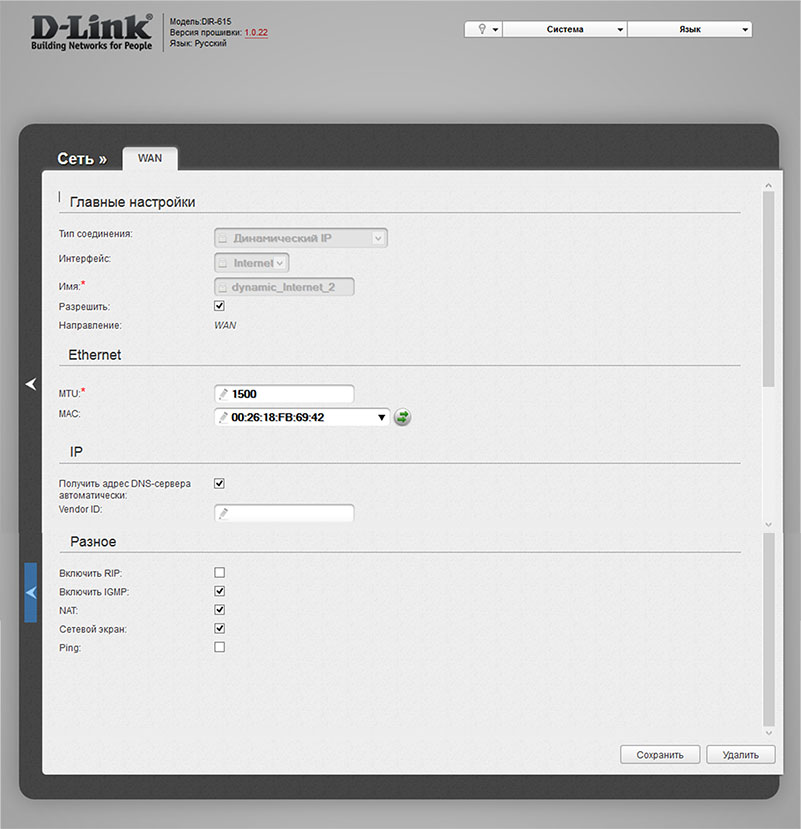801x829 pixels.
Task: Click the vertical scrollbar of the settings panel
Action: click(x=768, y=290)
